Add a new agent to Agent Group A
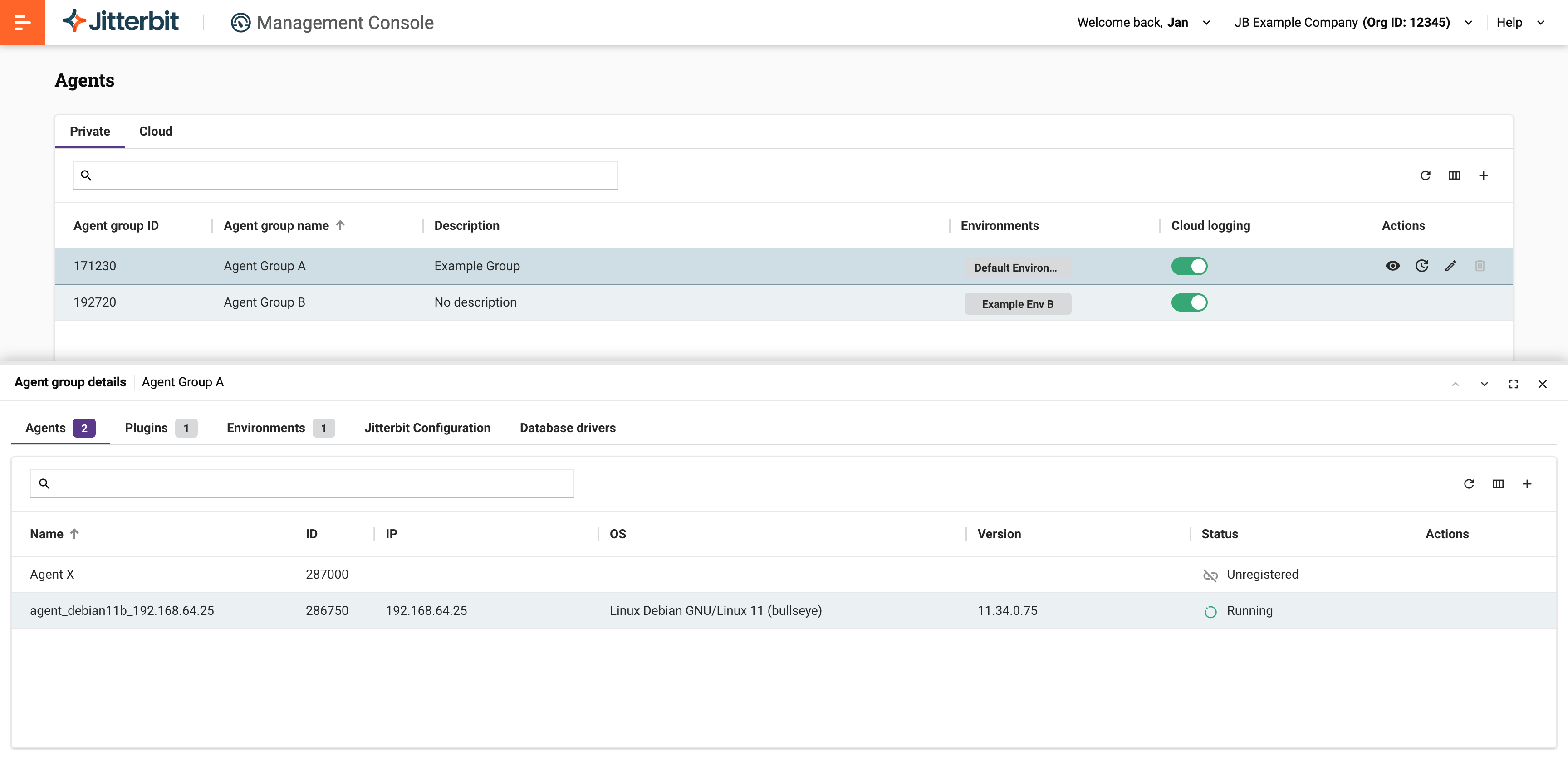 click(1527, 484)
